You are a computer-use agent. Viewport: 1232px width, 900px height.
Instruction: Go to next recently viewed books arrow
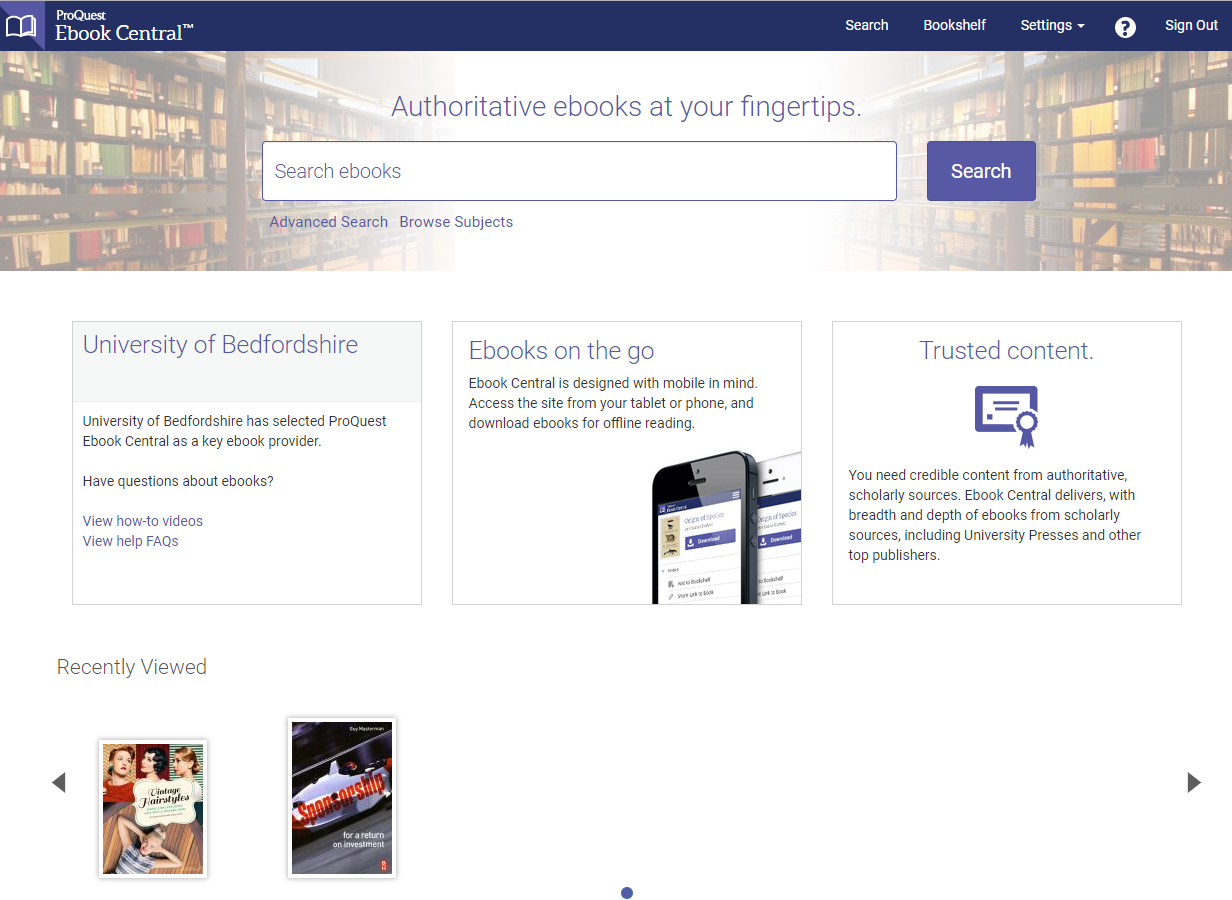click(x=1194, y=782)
